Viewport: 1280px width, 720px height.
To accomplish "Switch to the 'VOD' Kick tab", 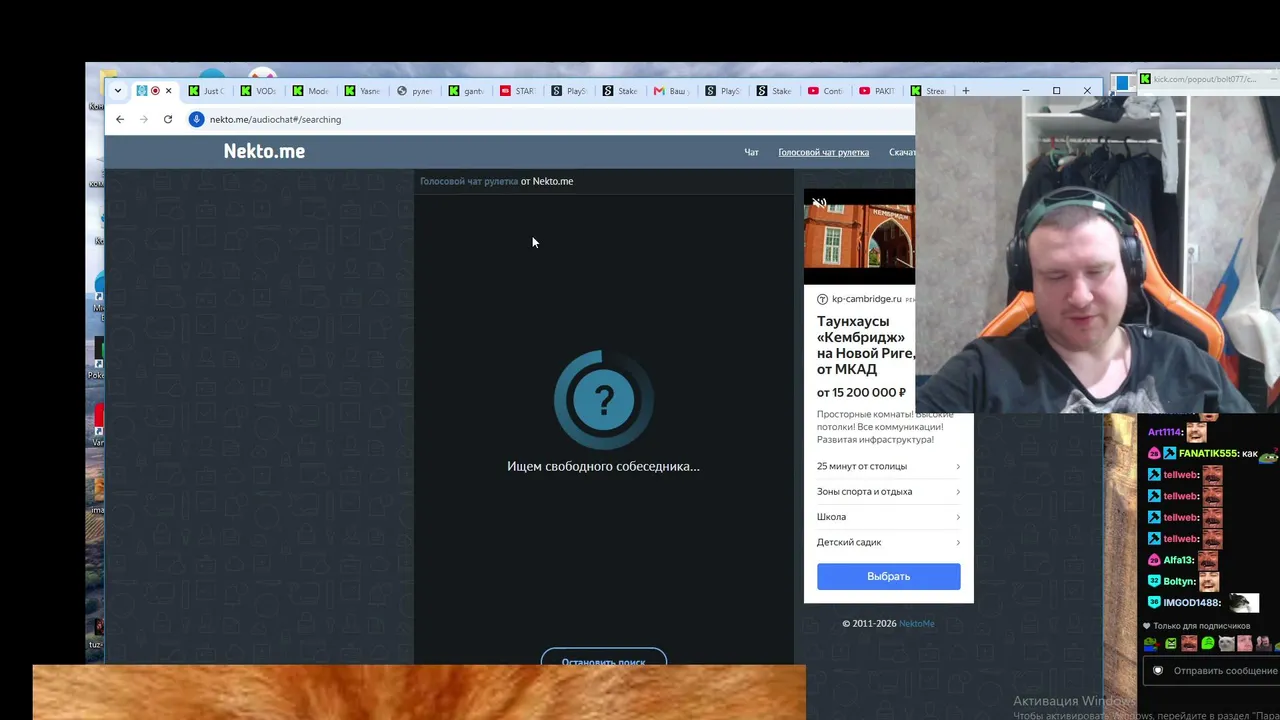I will (257, 91).
